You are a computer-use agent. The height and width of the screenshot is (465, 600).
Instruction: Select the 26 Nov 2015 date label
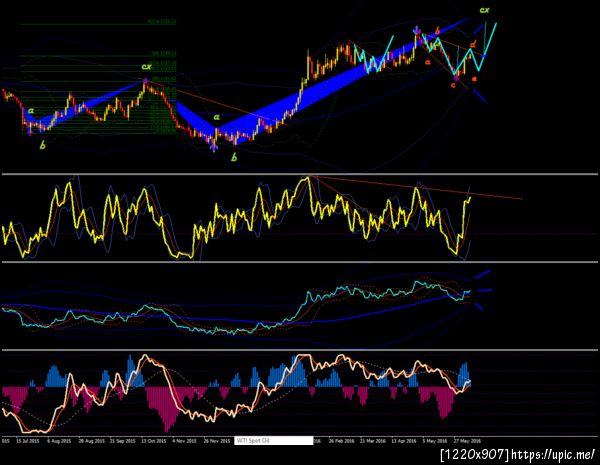[x=217, y=441]
